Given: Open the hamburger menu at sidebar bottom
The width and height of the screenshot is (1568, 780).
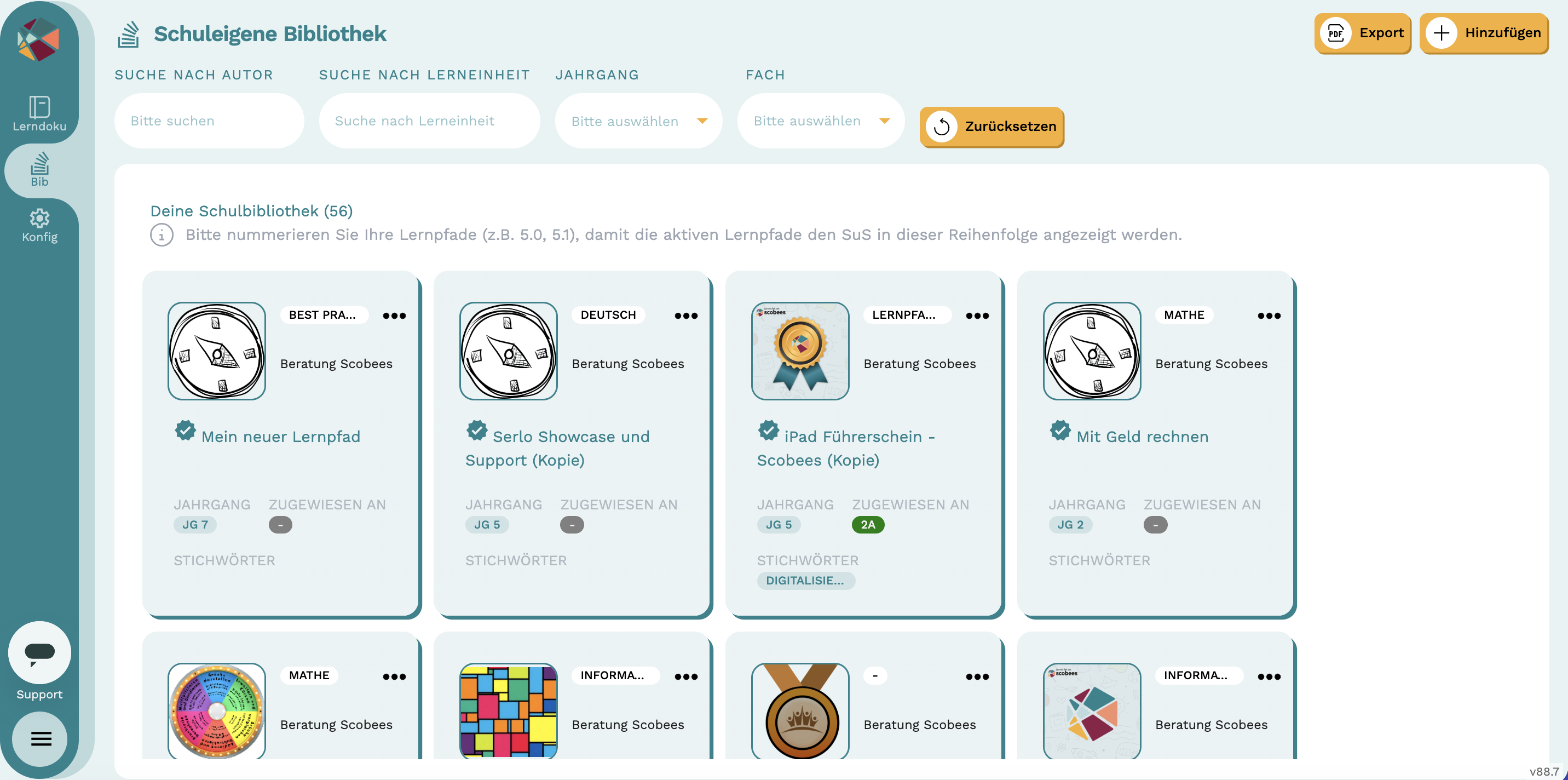Looking at the screenshot, I should (x=41, y=738).
